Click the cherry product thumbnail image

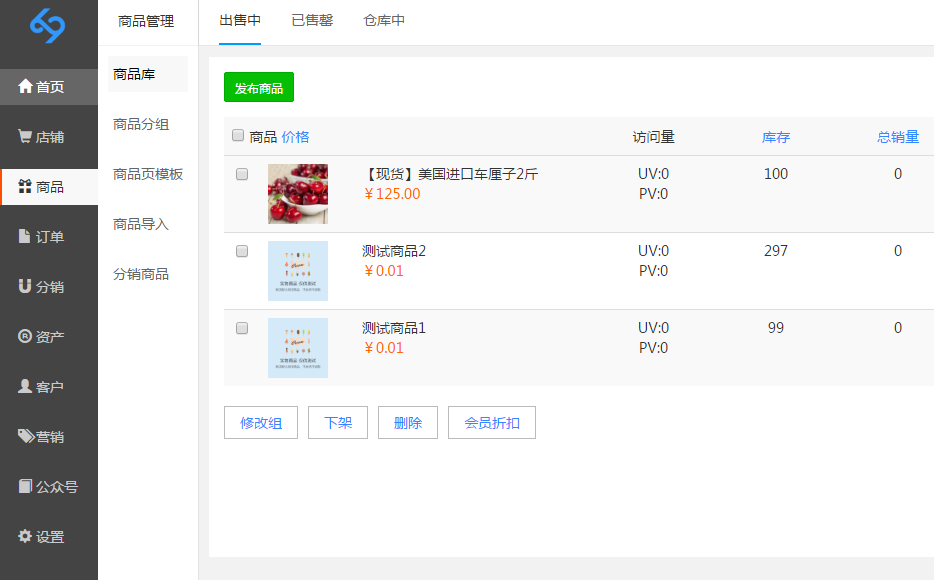298,194
